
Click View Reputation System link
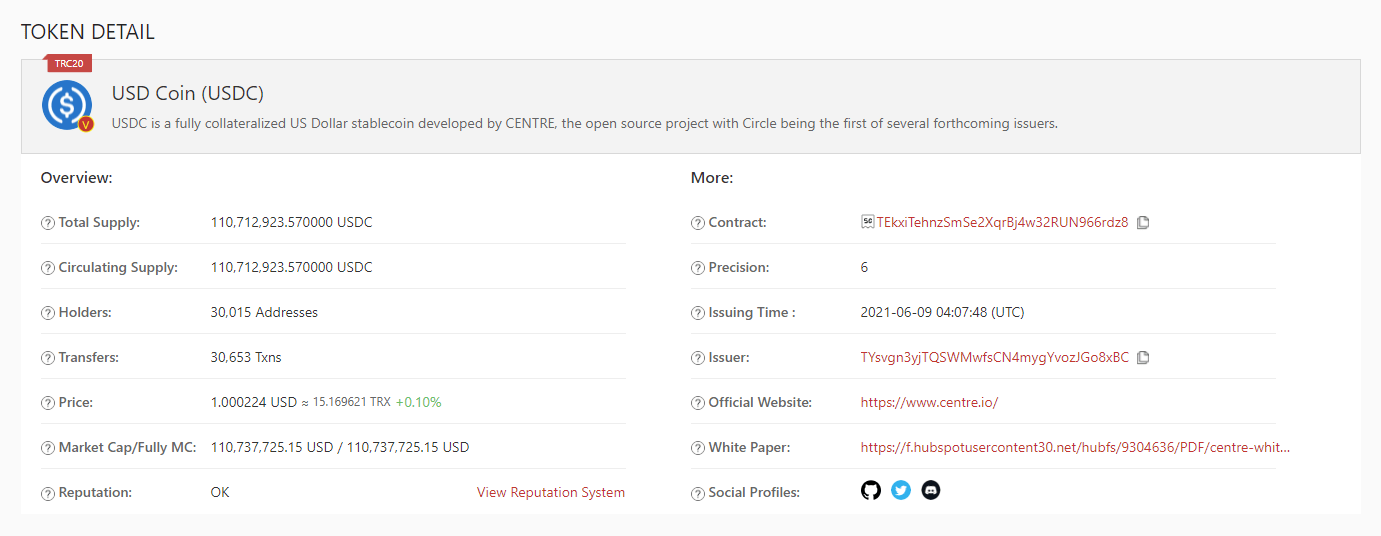(x=551, y=492)
